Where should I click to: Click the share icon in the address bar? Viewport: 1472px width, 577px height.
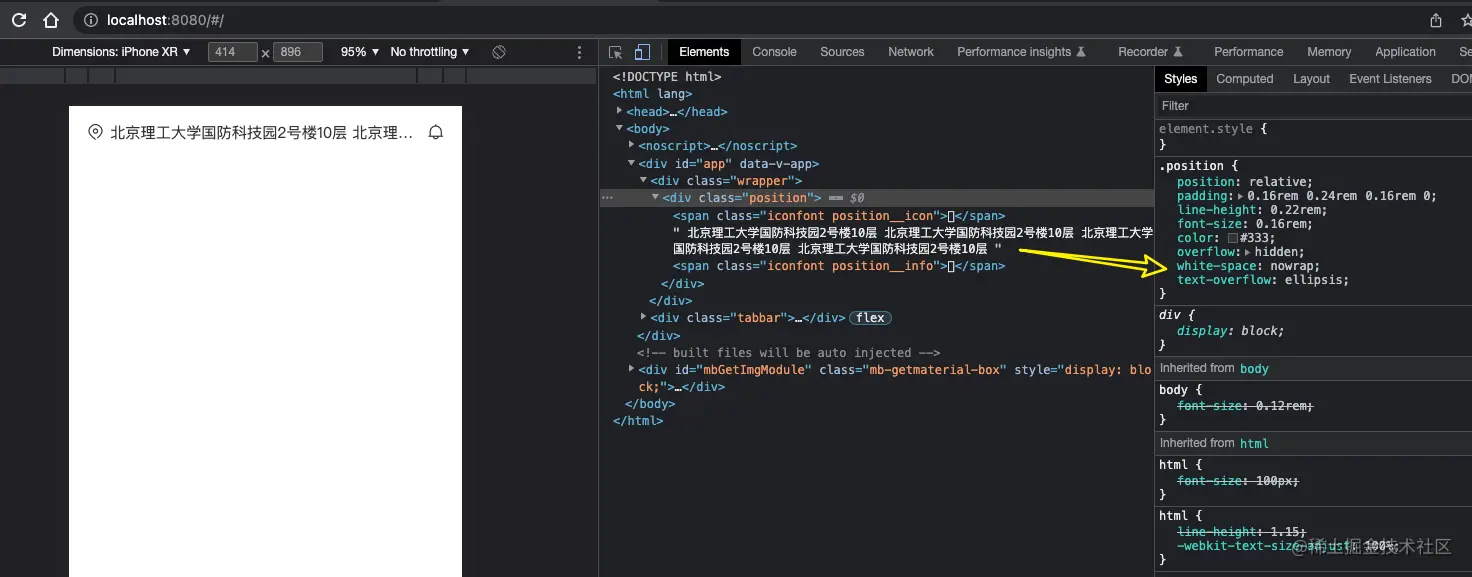[1436, 20]
